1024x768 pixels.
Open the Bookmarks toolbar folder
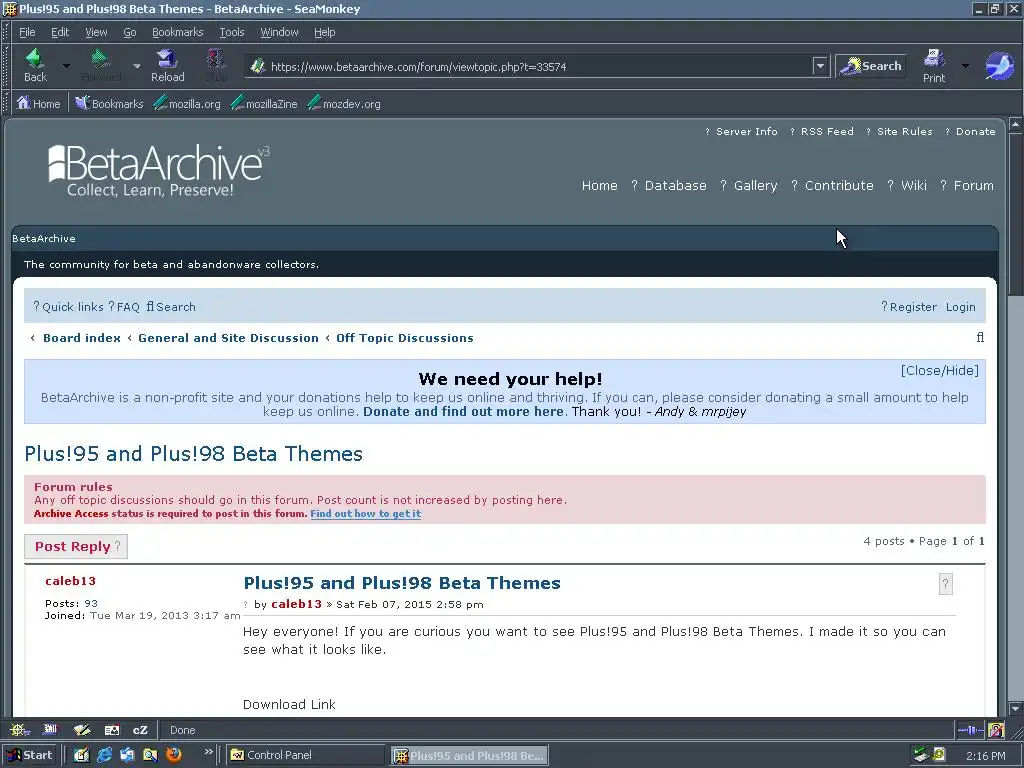tap(108, 103)
